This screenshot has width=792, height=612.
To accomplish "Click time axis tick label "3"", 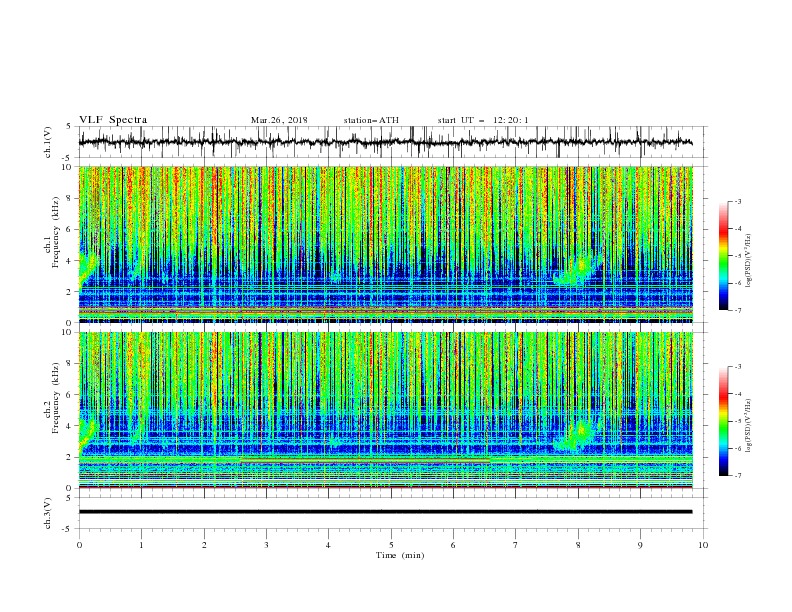I will (266, 545).
